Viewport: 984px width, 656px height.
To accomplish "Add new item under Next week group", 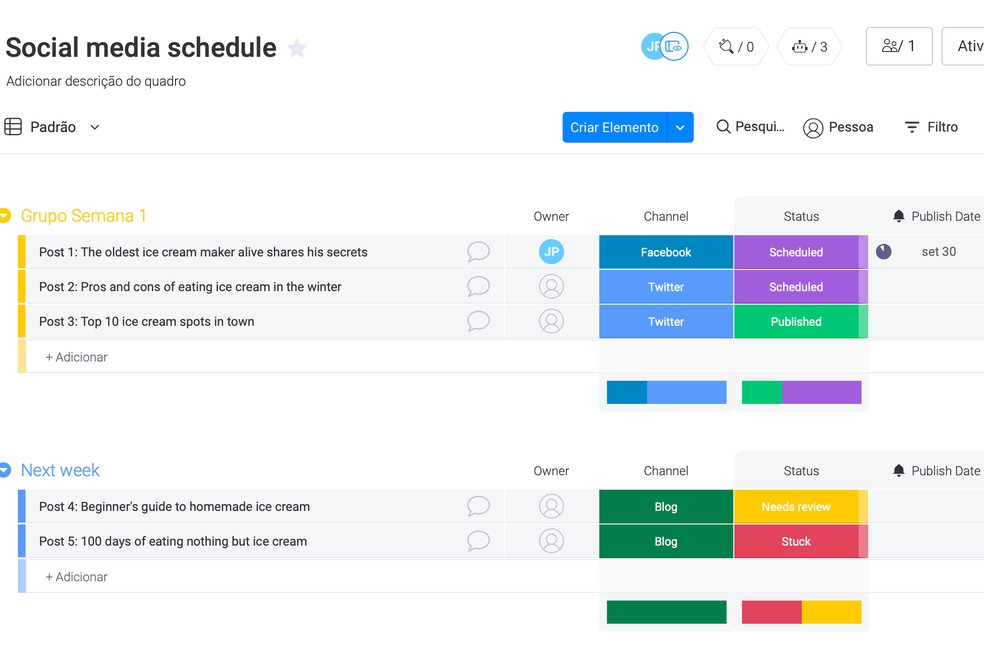I will [77, 577].
